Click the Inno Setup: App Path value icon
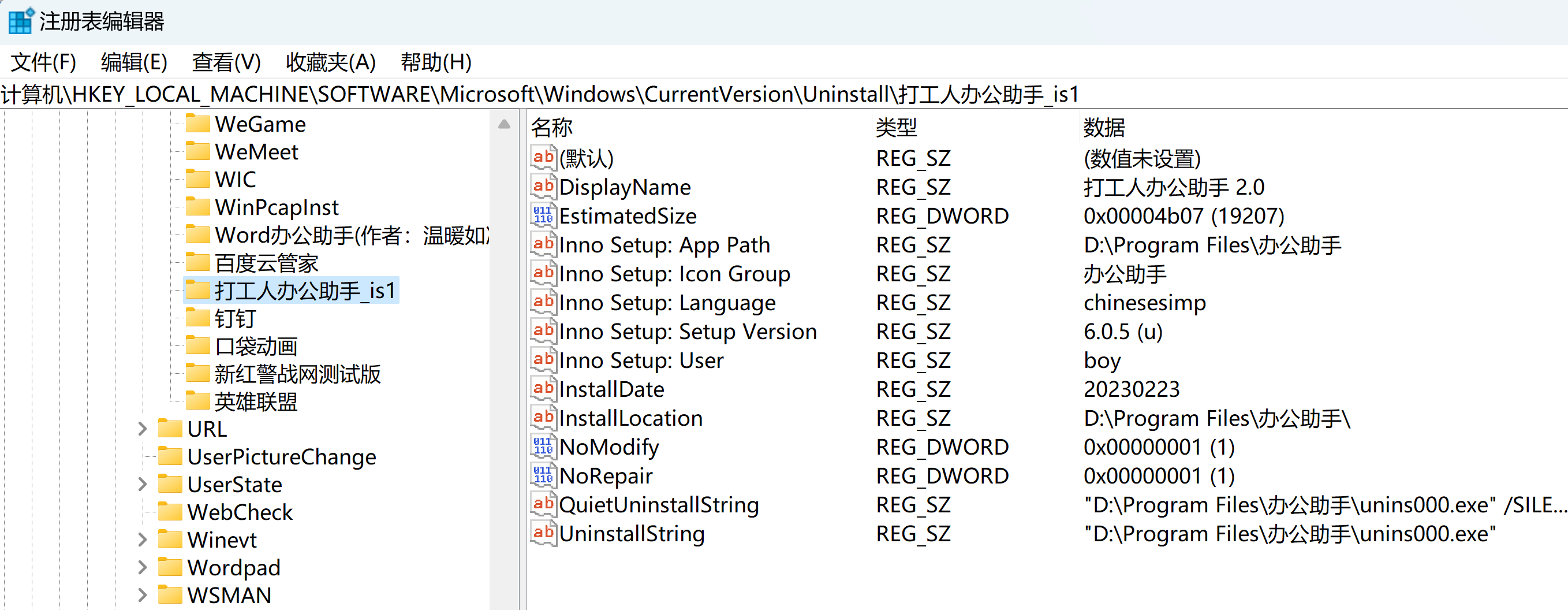The height and width of the screenshot is (610, 1568). click(x=543, y=244)
